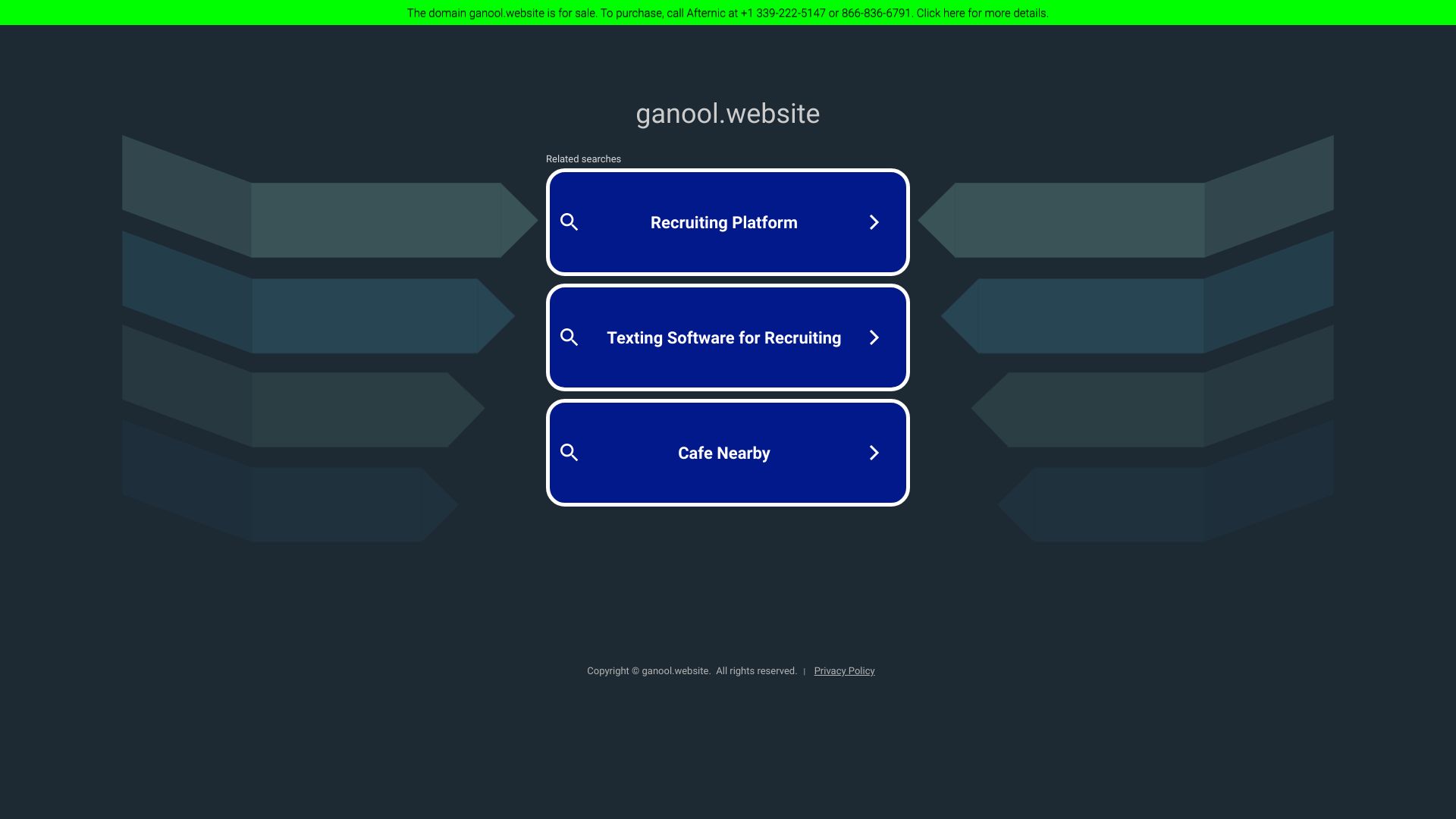Toggle the Recruiting Platform chevron arrow
The width and height of the screenshot is (1456, 819).
[874, 222]
